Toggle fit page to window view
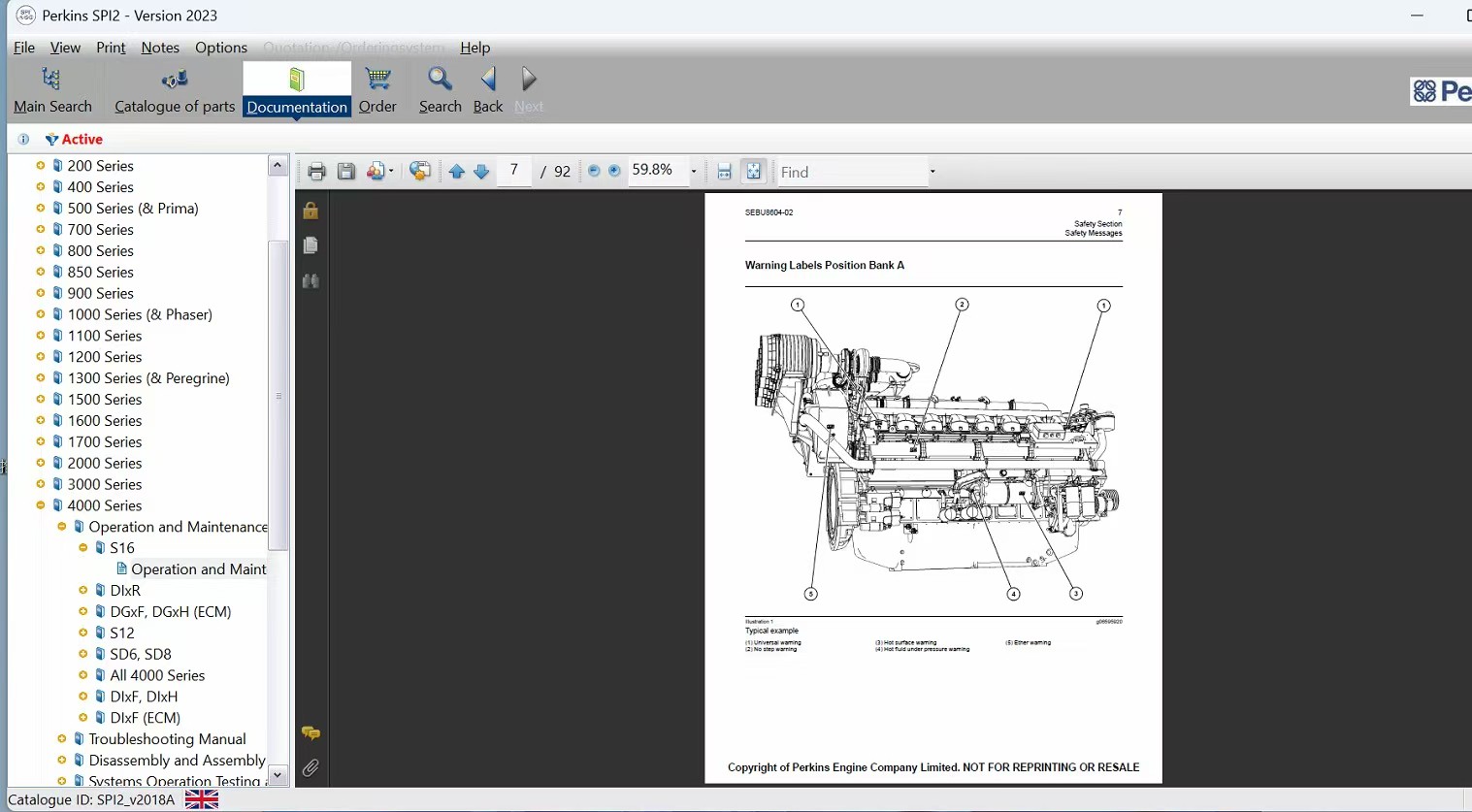Screen dimensions: 1472x812 754,171
